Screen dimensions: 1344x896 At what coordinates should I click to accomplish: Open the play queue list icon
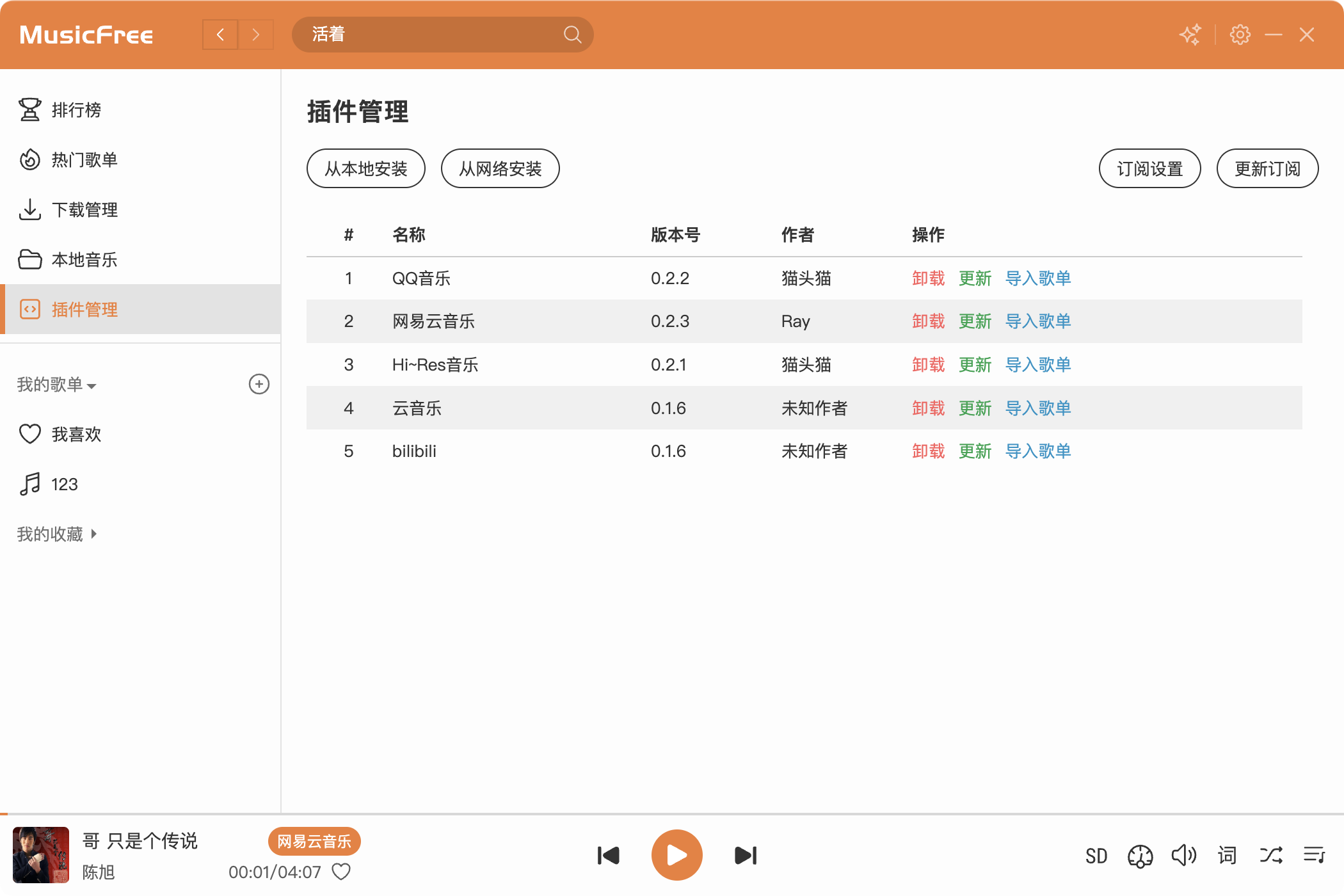1315,856
